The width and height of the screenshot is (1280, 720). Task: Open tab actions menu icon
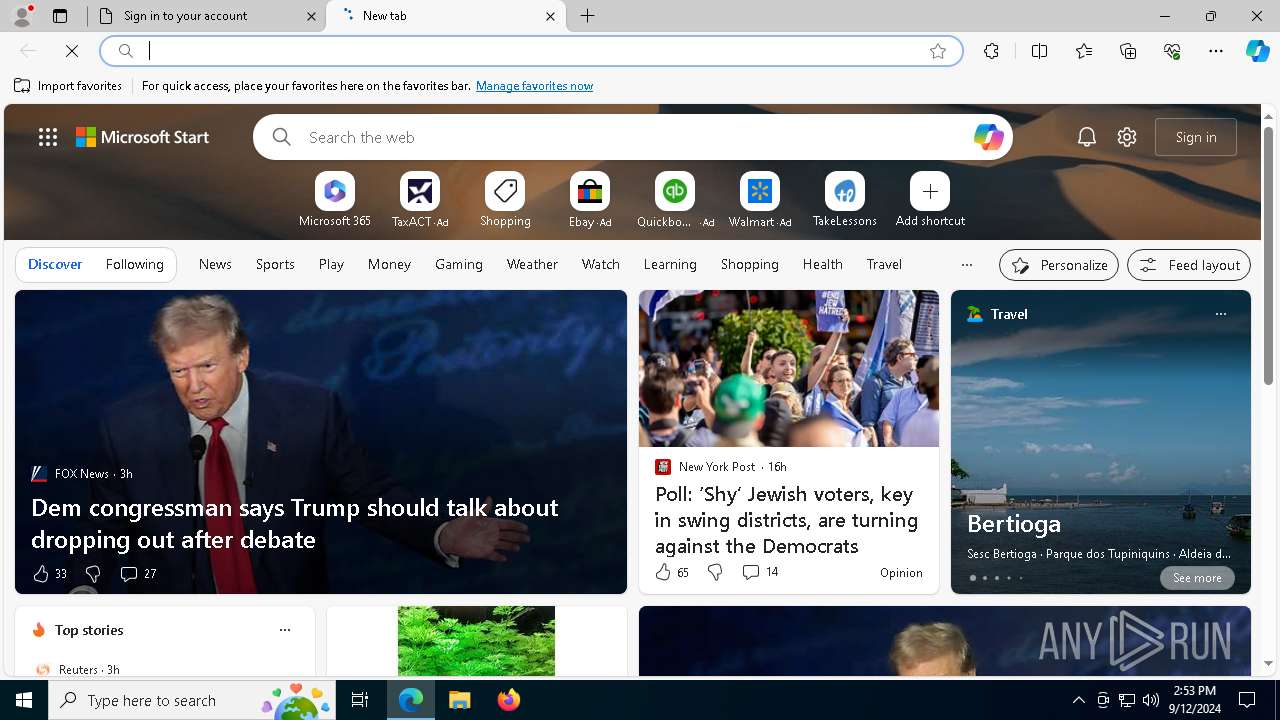[60, 16]
